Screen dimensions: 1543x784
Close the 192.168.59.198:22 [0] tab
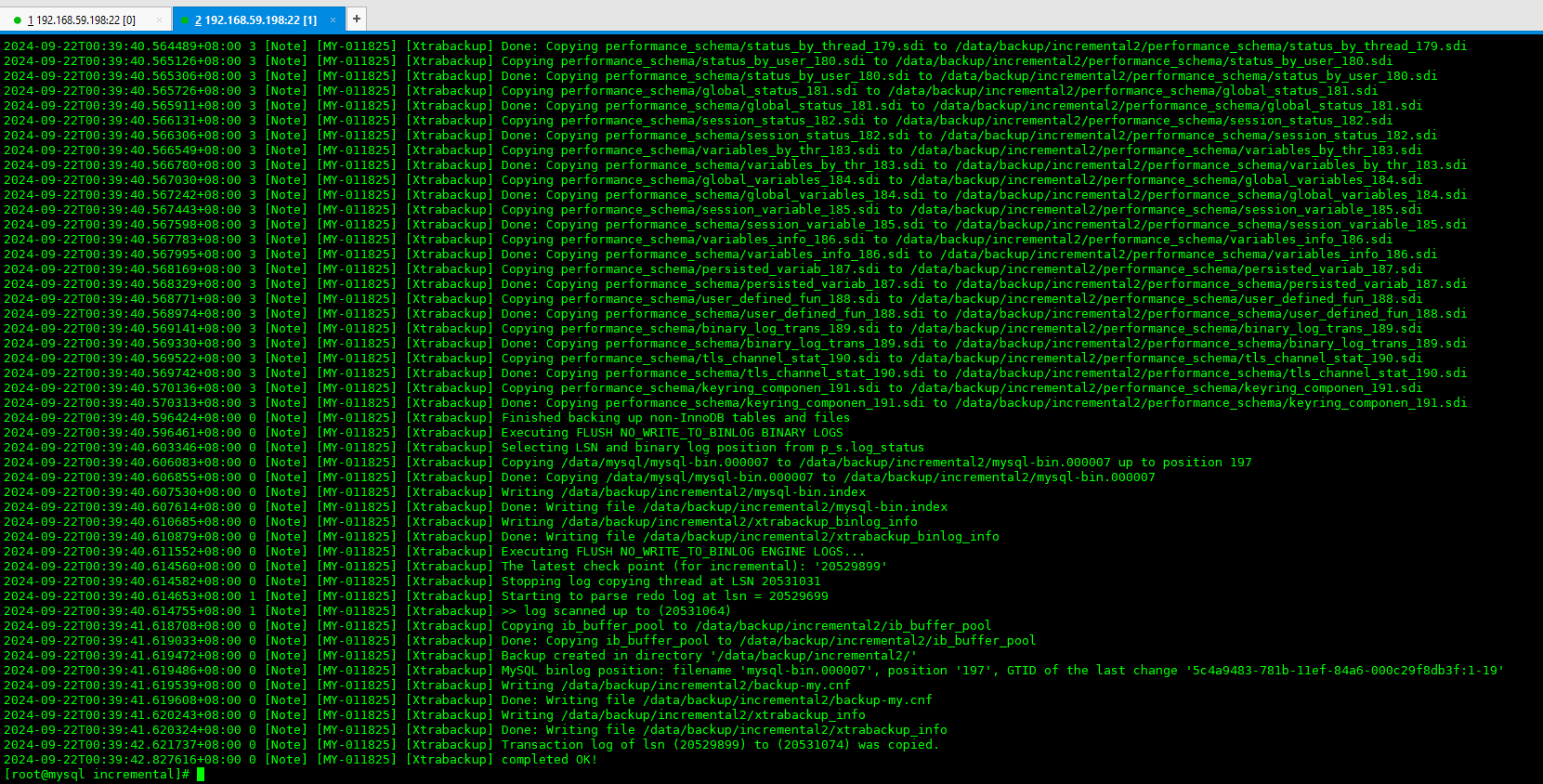point(159,20)
